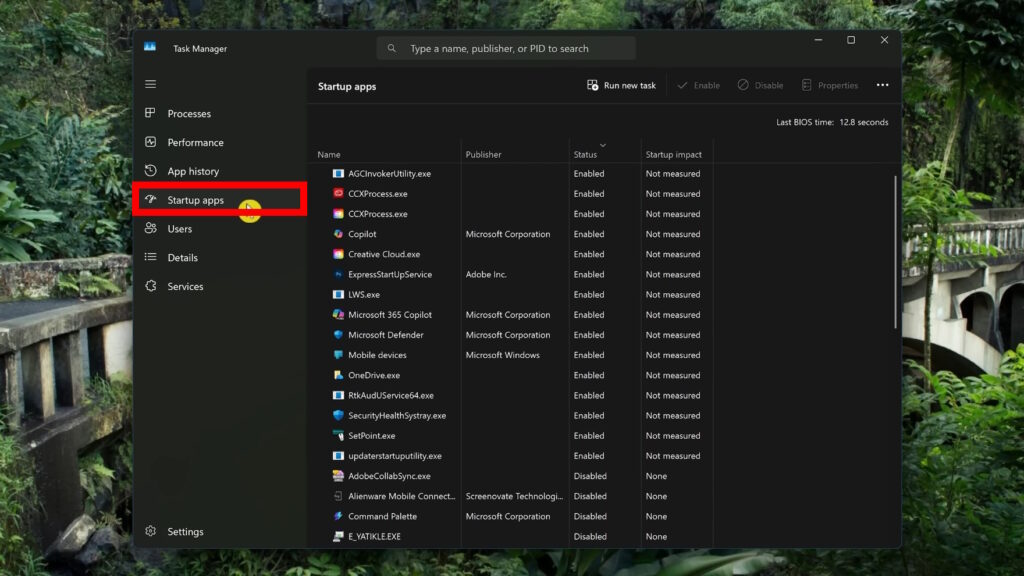Screen dimensions: 1024x576
Task: Open the more options ellipsis menu
Action: [882, 86]
